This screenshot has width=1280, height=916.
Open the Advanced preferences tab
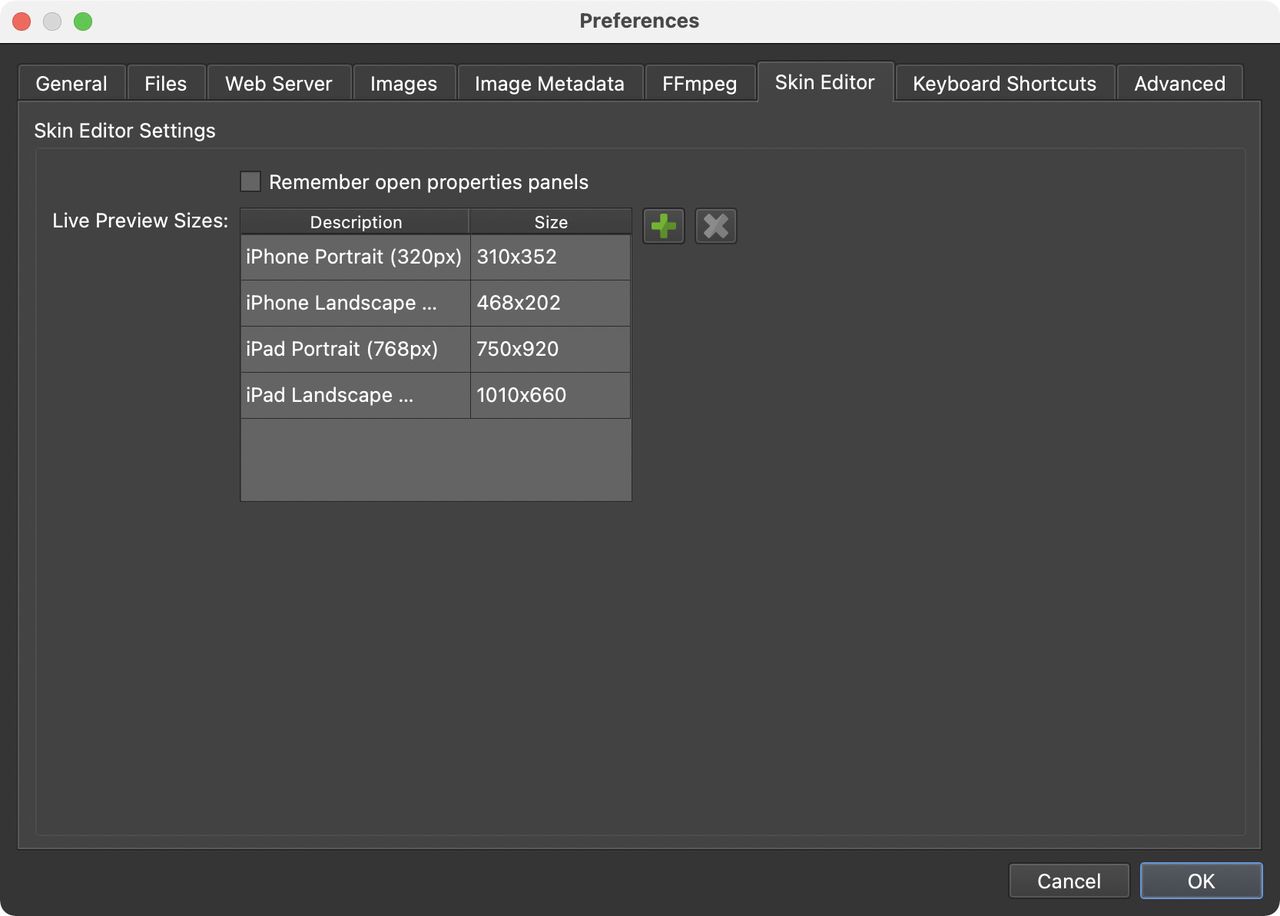pyautogui.click(x=1179, y=83)
